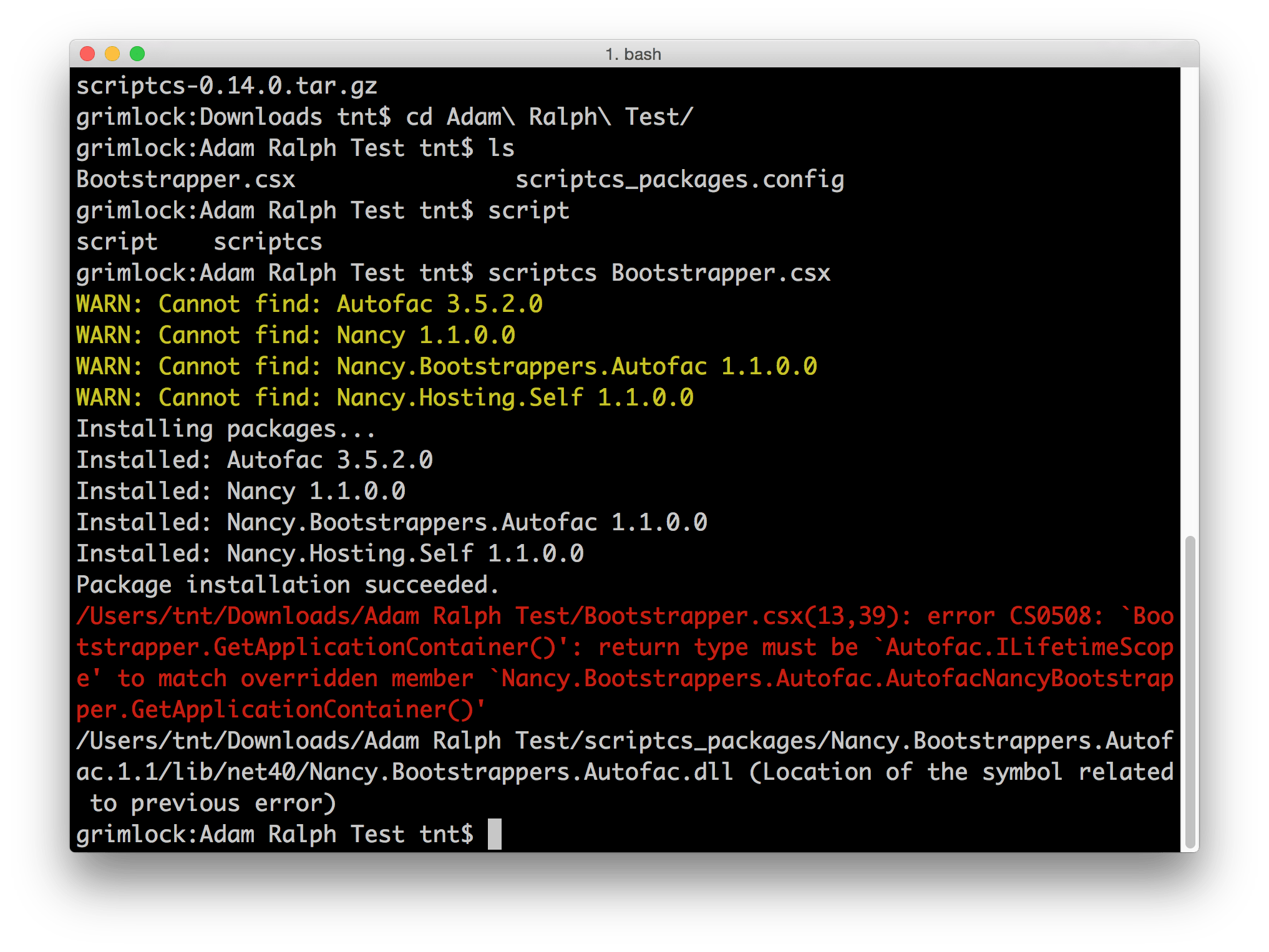1269x952 pixels.
Task: Click red 'GetApplicationContainer()' return type text
Action: [x=385, y=648]
